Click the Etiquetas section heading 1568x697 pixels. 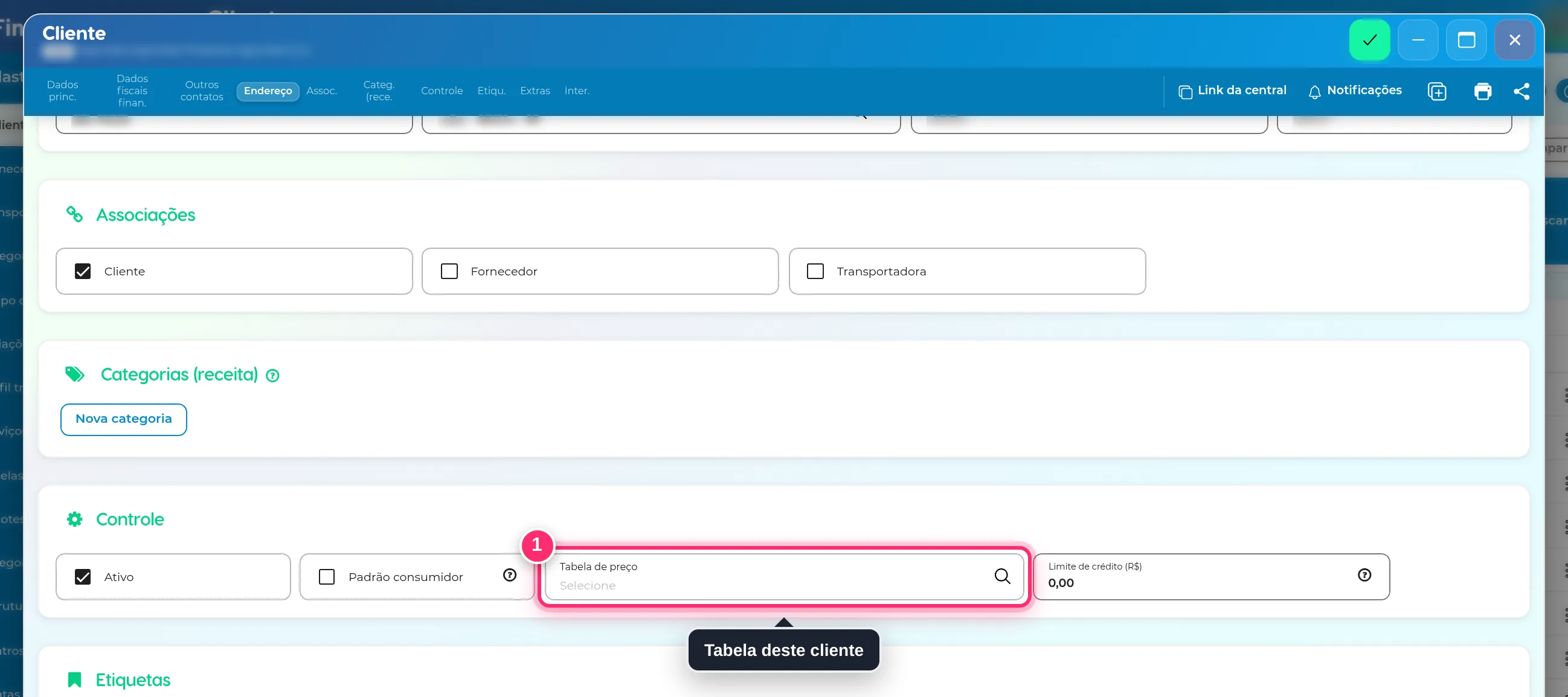point(133,680)
